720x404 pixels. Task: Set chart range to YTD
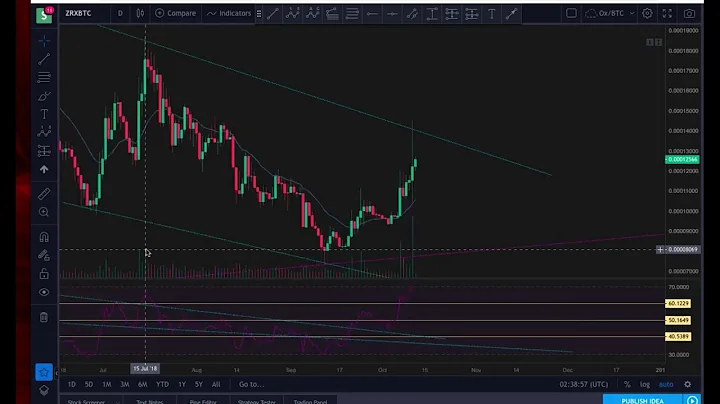coord(162,384)
